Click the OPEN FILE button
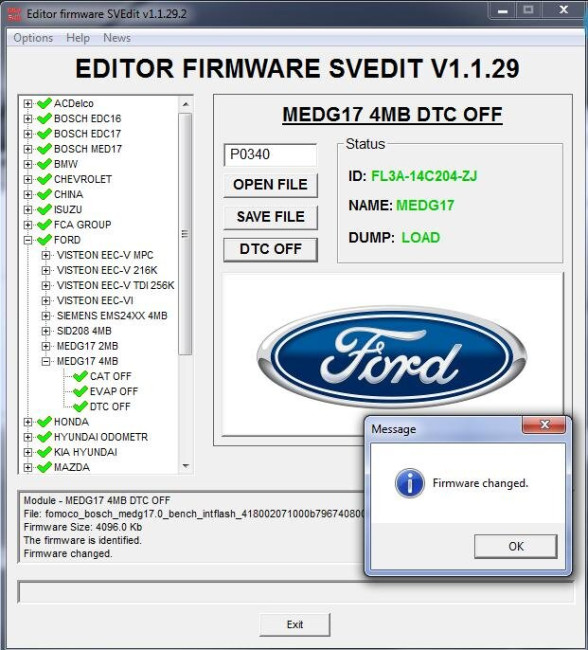Screen dimensions: 588x650 tap(270, 185)
